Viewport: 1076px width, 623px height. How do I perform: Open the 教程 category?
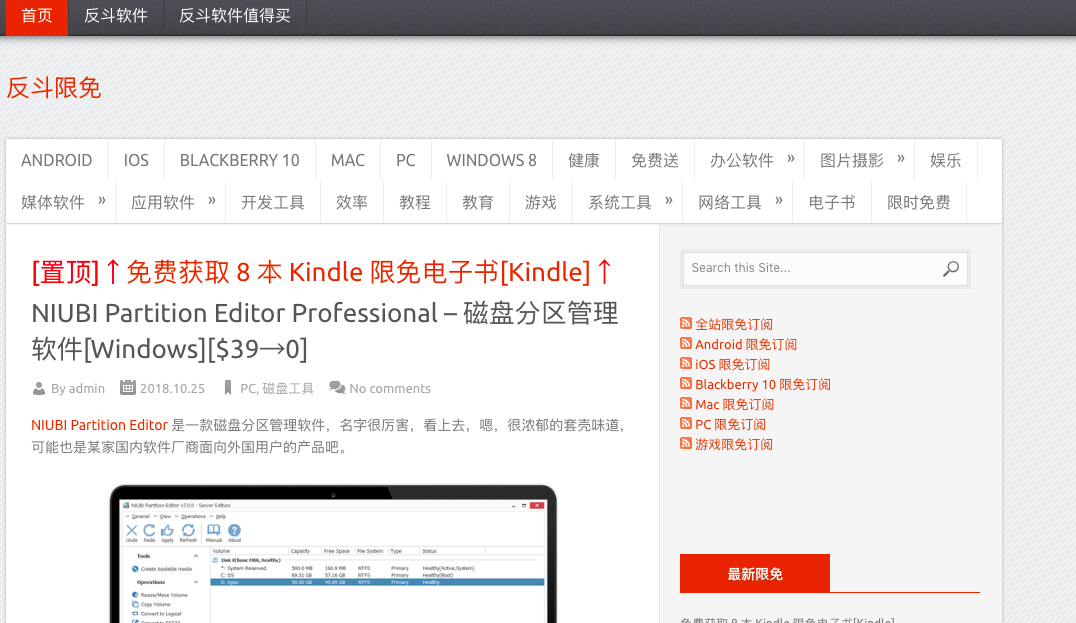[x=415, y=202]
